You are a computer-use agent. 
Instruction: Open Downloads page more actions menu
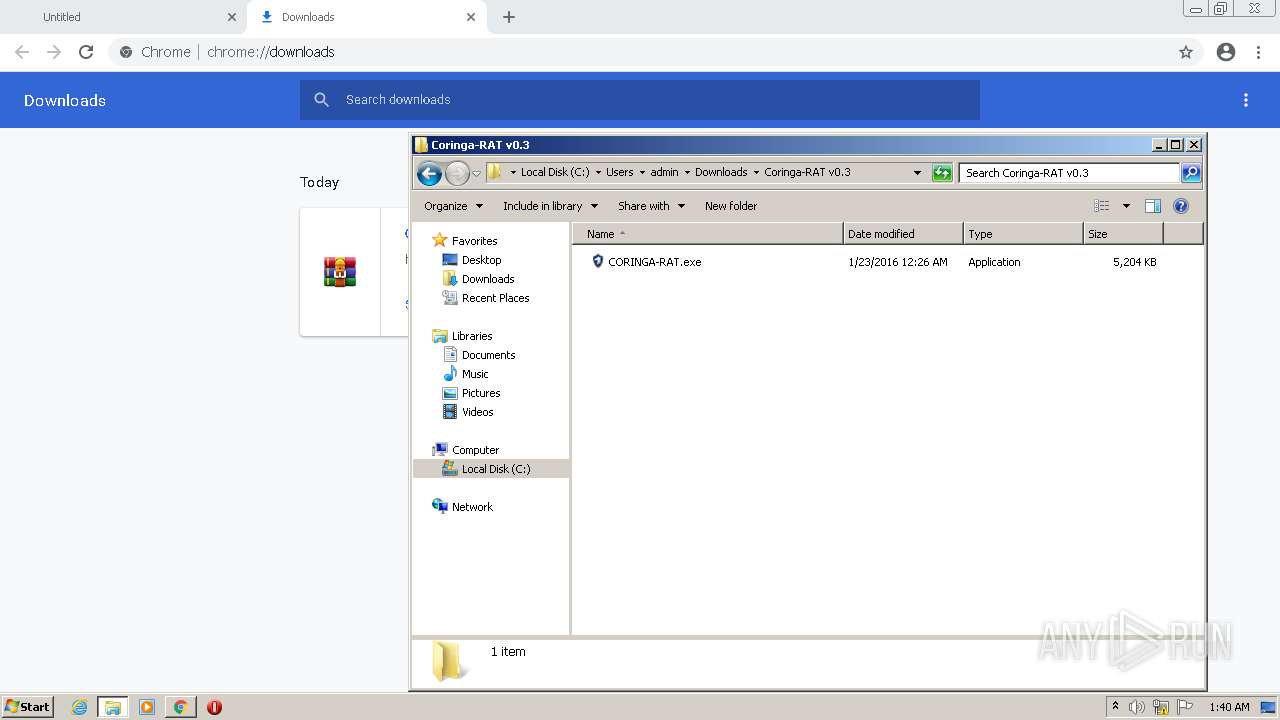click(x=1246, y=100)
